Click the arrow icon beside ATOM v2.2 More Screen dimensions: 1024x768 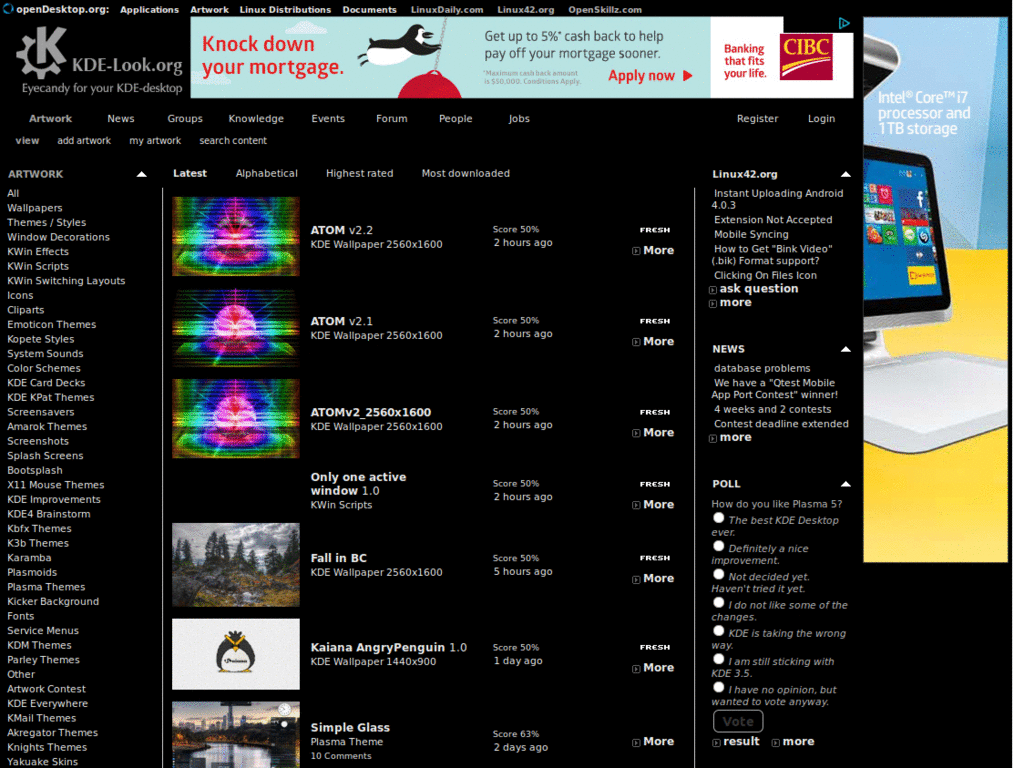coord(636,251)
